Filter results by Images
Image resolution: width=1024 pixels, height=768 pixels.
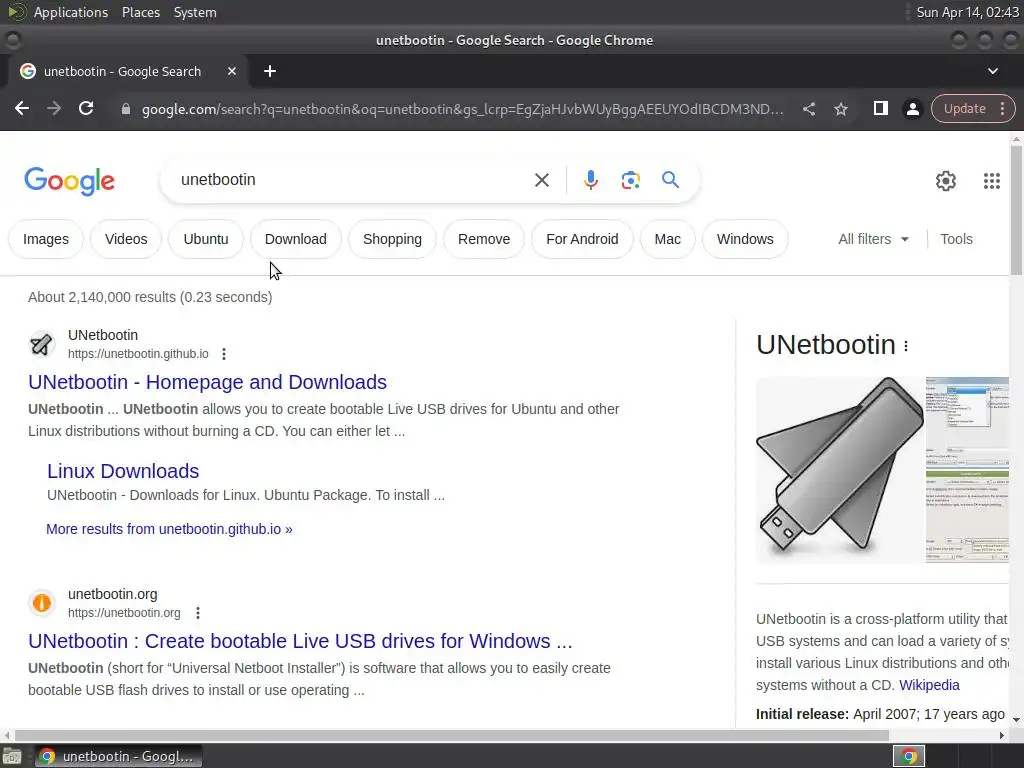pyautogui.click(x=46, y=239)
